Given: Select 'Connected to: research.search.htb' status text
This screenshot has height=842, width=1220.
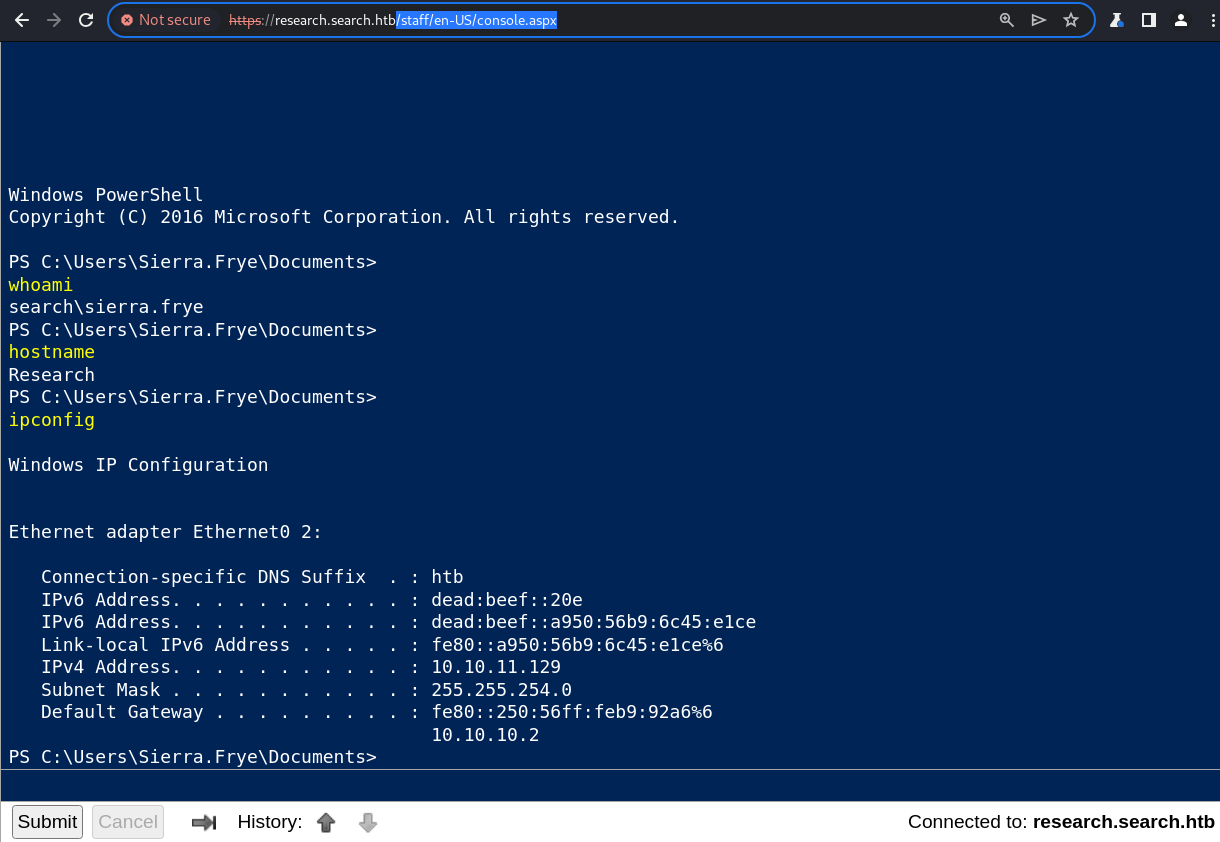Looking at the screenshot, I should [x=1061, y=822].
